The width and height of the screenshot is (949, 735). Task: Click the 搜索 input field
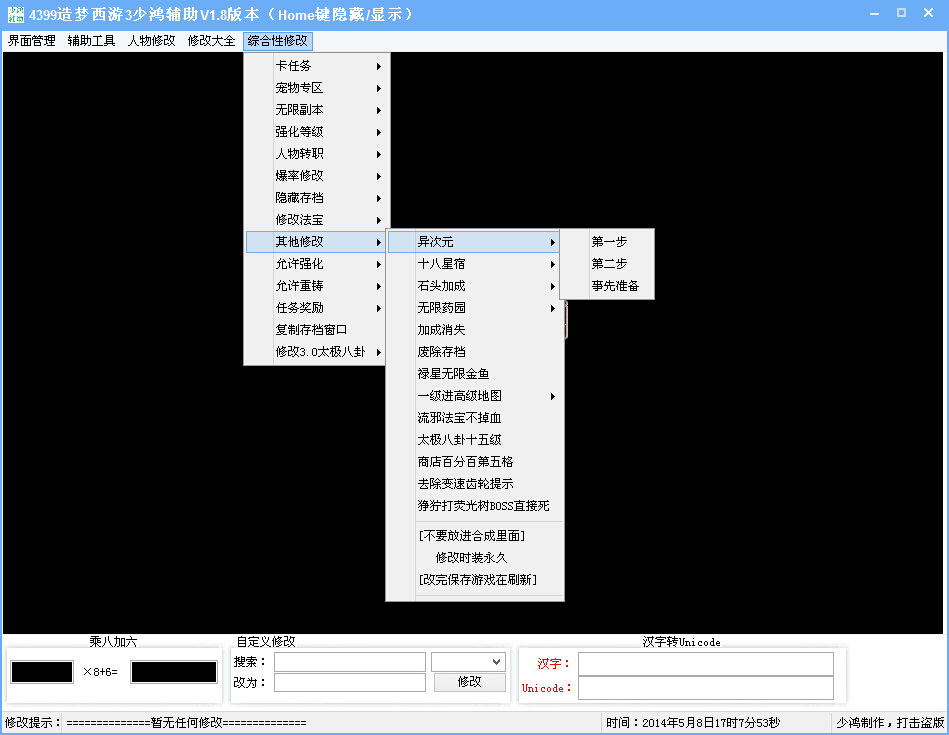pyautogui.click(x=350, y=662)
